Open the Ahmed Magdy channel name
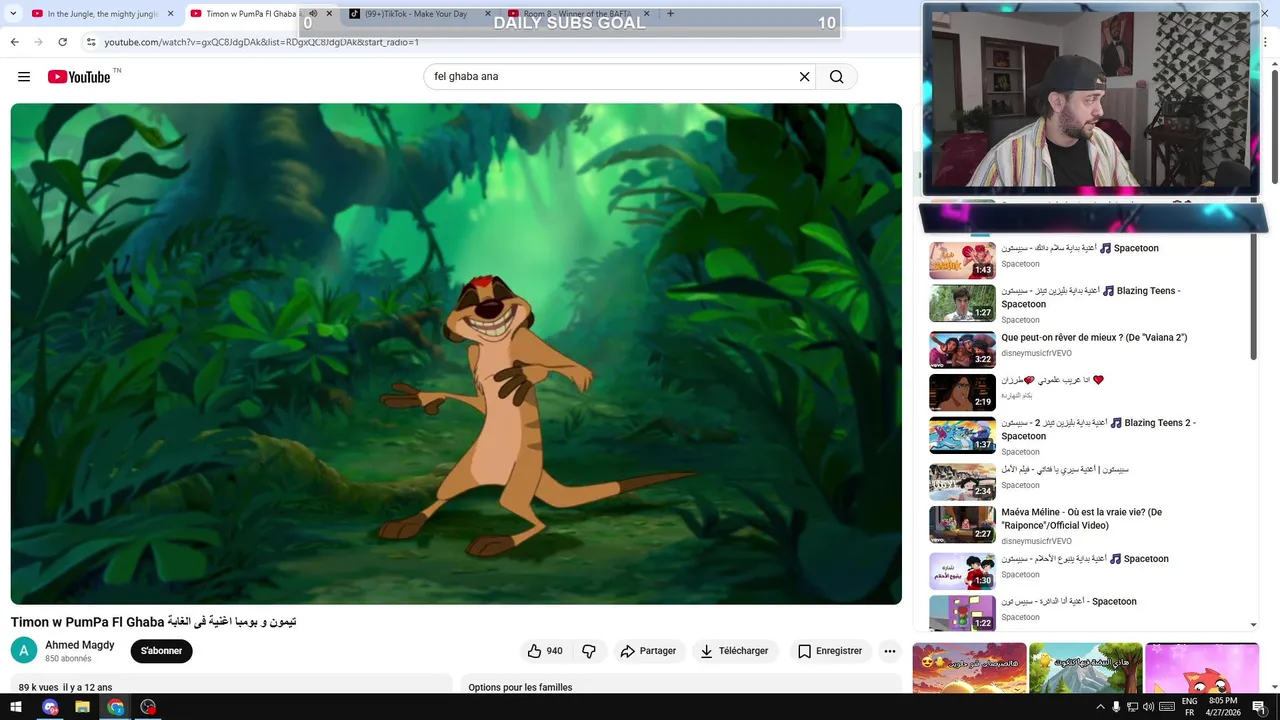The image size is (1280, 720). (80, 645)
